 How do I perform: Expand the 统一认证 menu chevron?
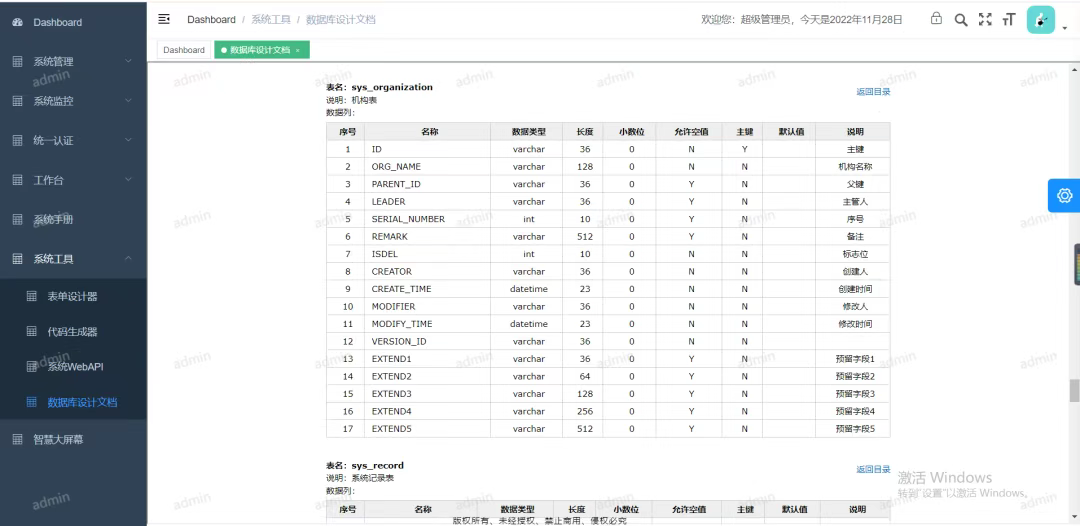click(128, 140)
